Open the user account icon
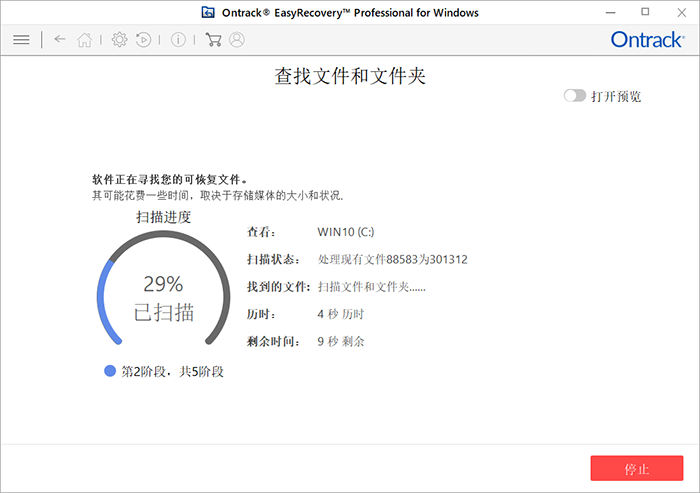The image size is (700, 493). [237, 40]
